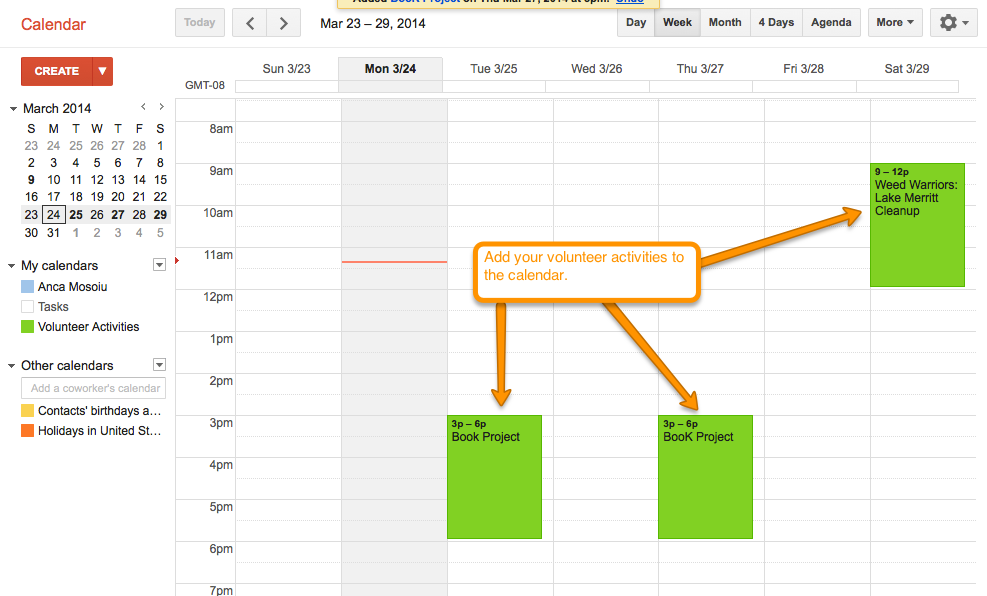Toggle Tasks calendar visibility
Viewport: 987px width, 596px height.
click(27, 307)
